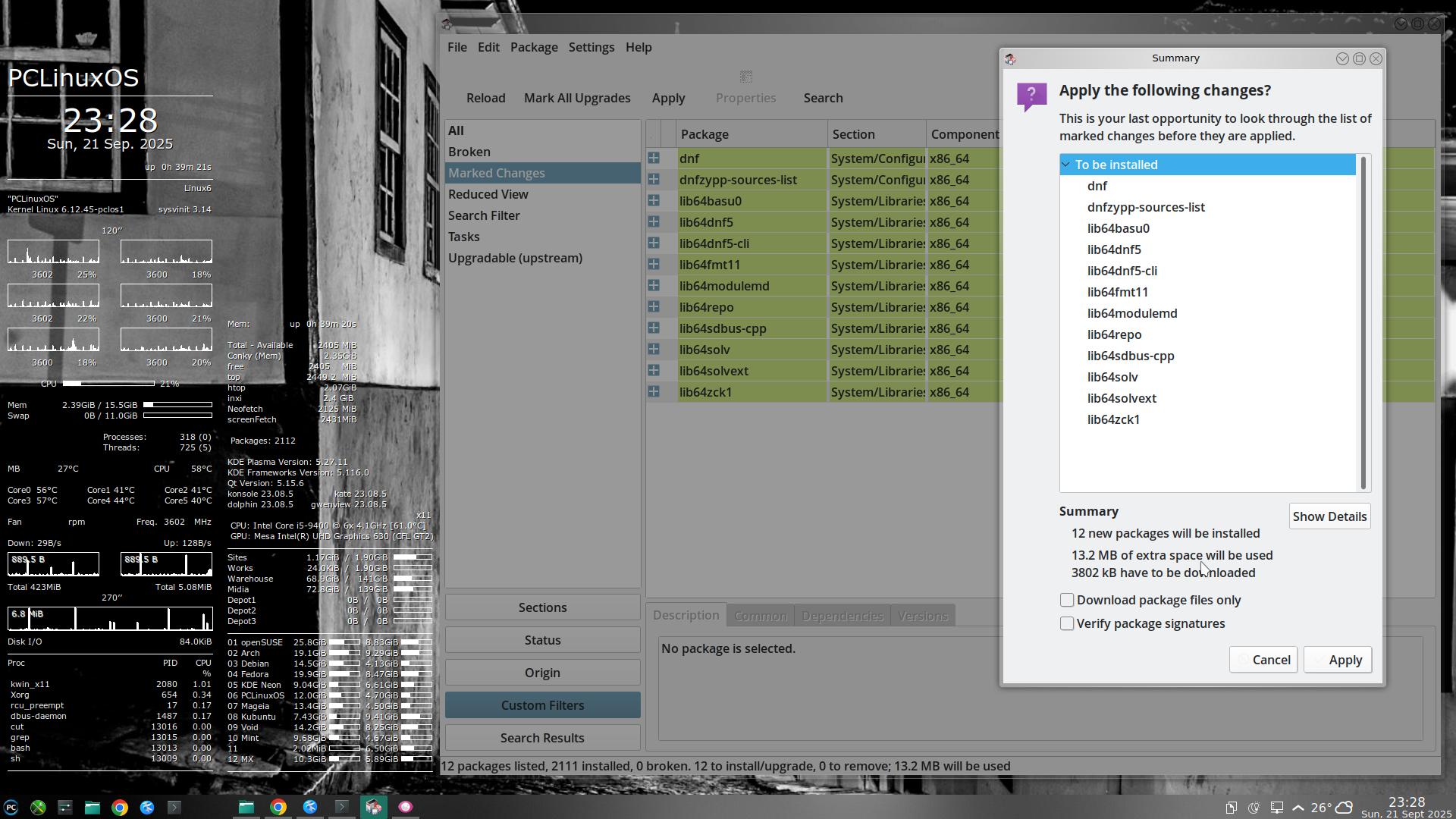Click Show Details button
Image resolution: width=1456 pixels, height=819 pixels.
click(1329, 516)
